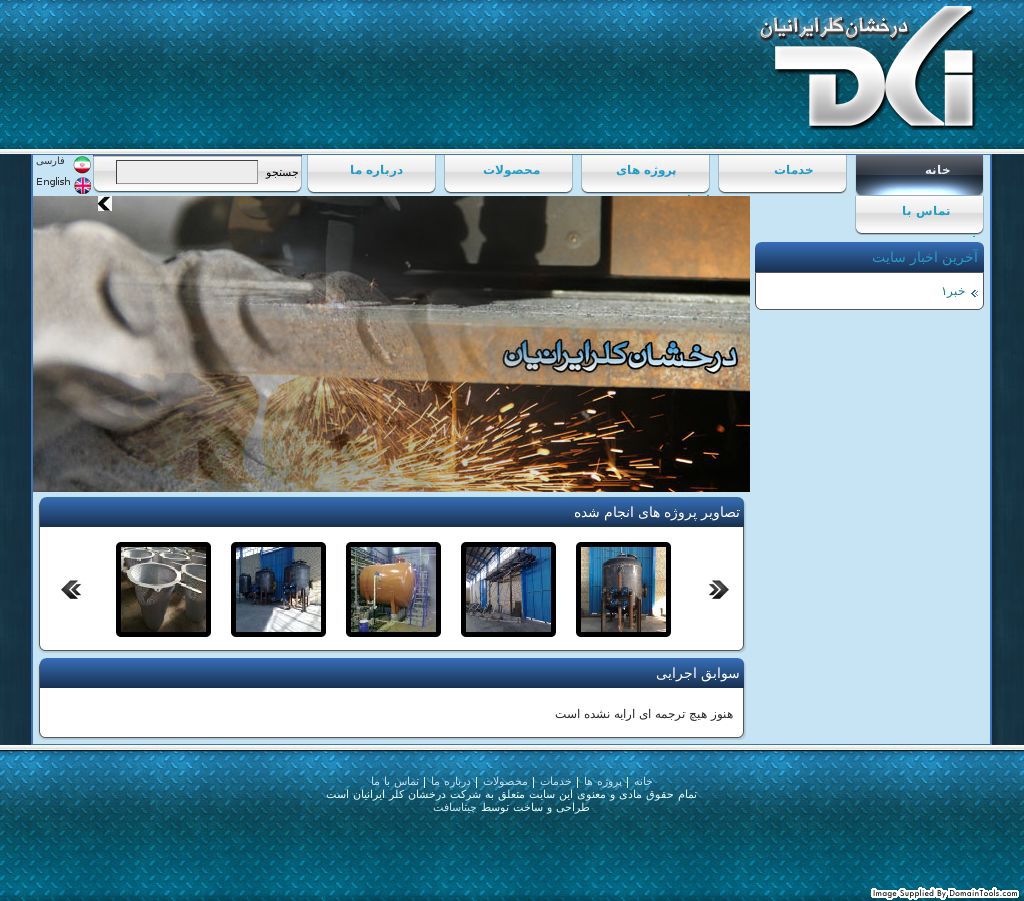This screenshot has width=1024, height=901.
Task: Show next project images with right double-arrow
Action: [718, 590]
